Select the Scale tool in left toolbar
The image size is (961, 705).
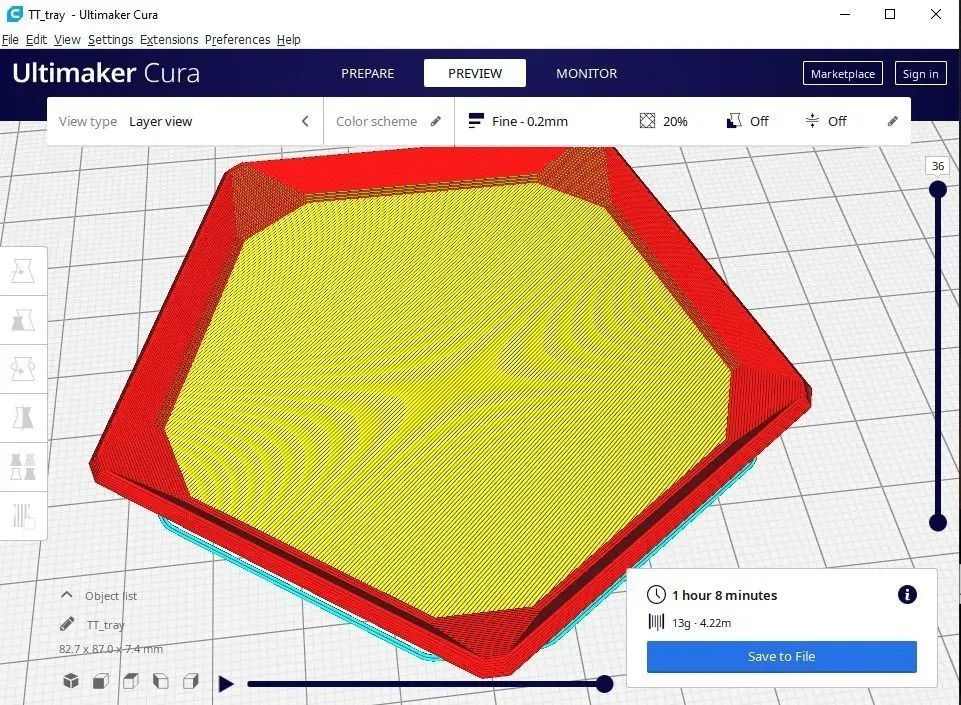pyautogui.click(x=23, y=320)
